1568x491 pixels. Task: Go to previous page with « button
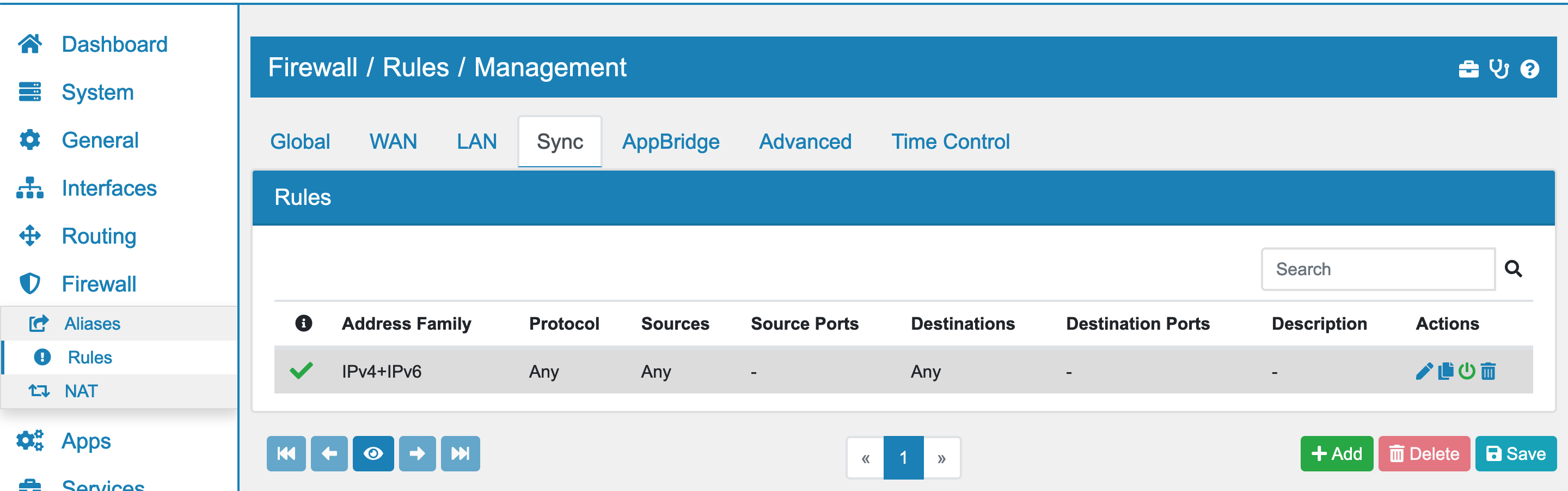[865, 458]
